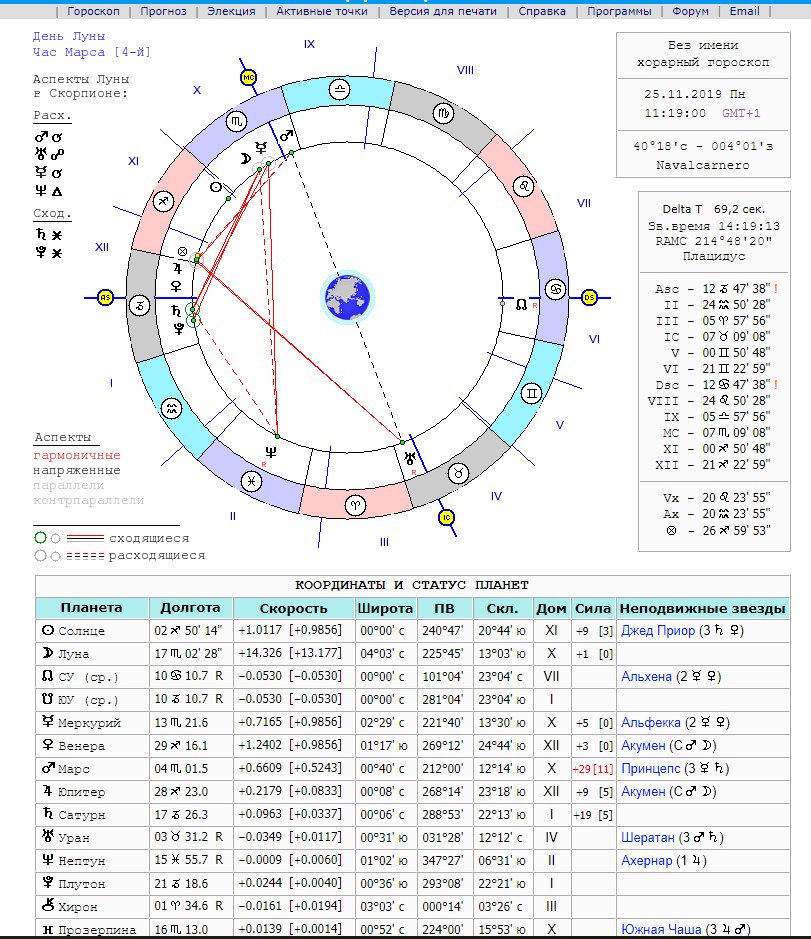This screenshot has height=939, width=811.
Task: Click the AS ascendant marker
Action: (x=105, y=297)
